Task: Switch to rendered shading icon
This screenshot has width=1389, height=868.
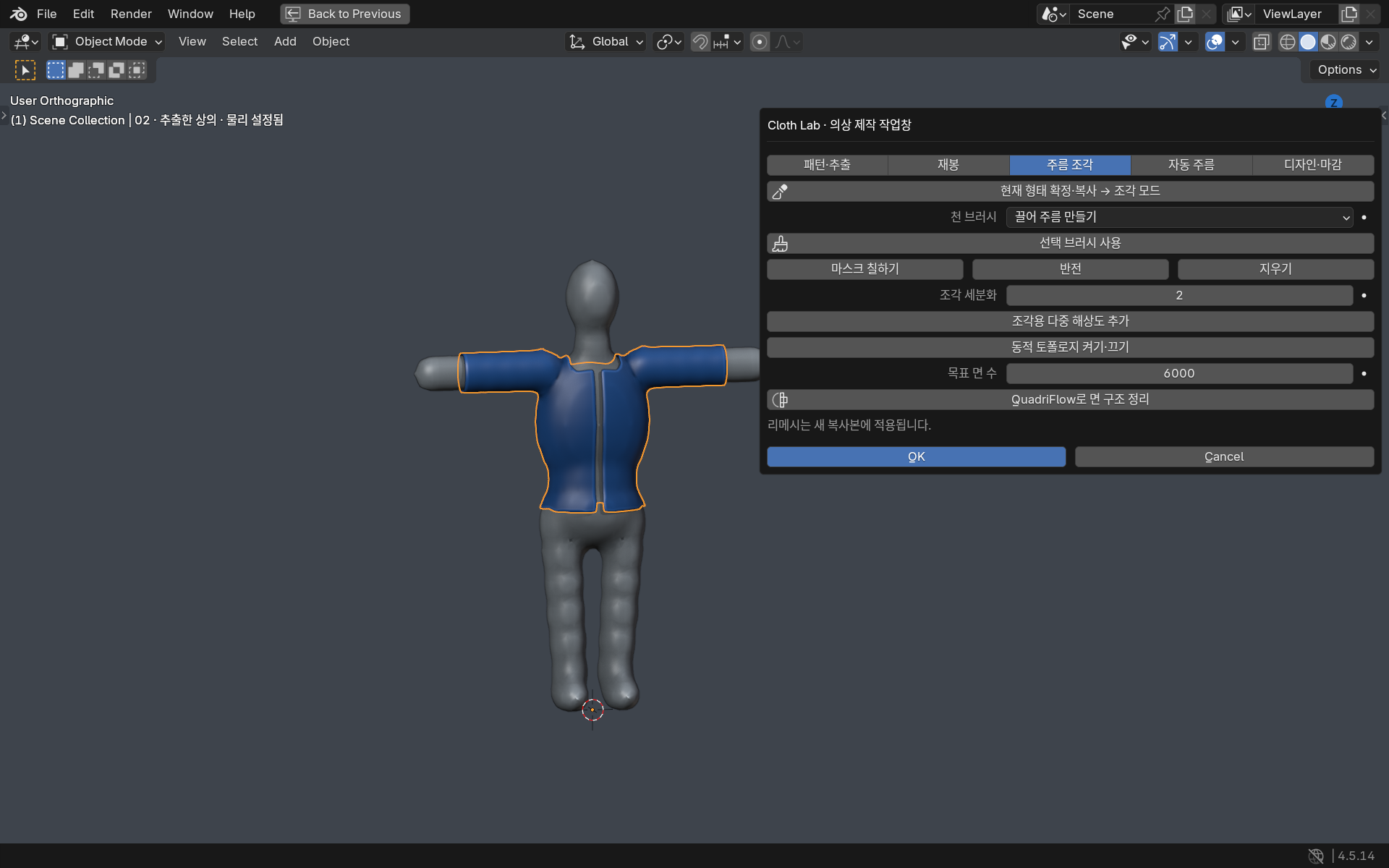Action: coord(1348,42)
